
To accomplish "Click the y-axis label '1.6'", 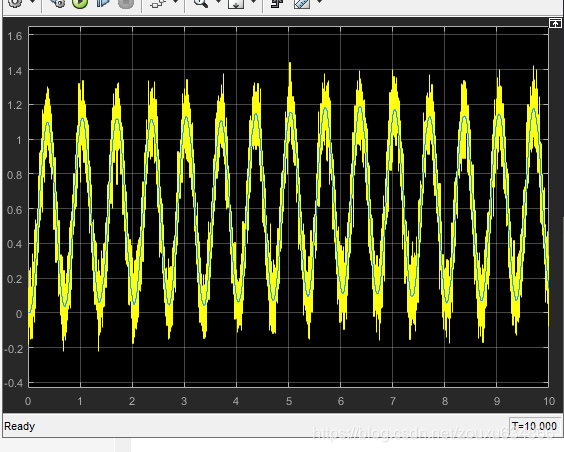I will 15,36.
